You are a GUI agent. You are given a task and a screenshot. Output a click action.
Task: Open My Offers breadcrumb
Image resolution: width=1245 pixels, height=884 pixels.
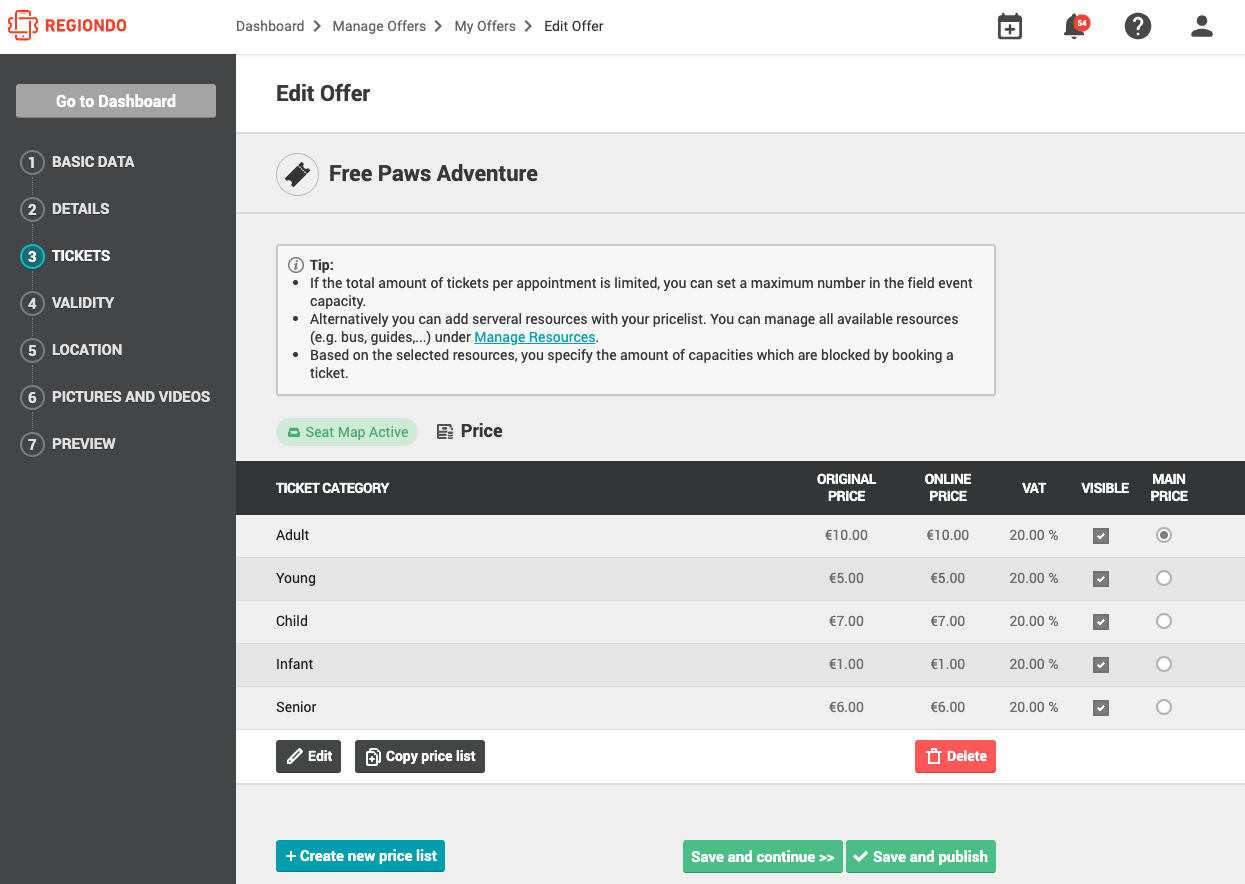tap(485, 27)
